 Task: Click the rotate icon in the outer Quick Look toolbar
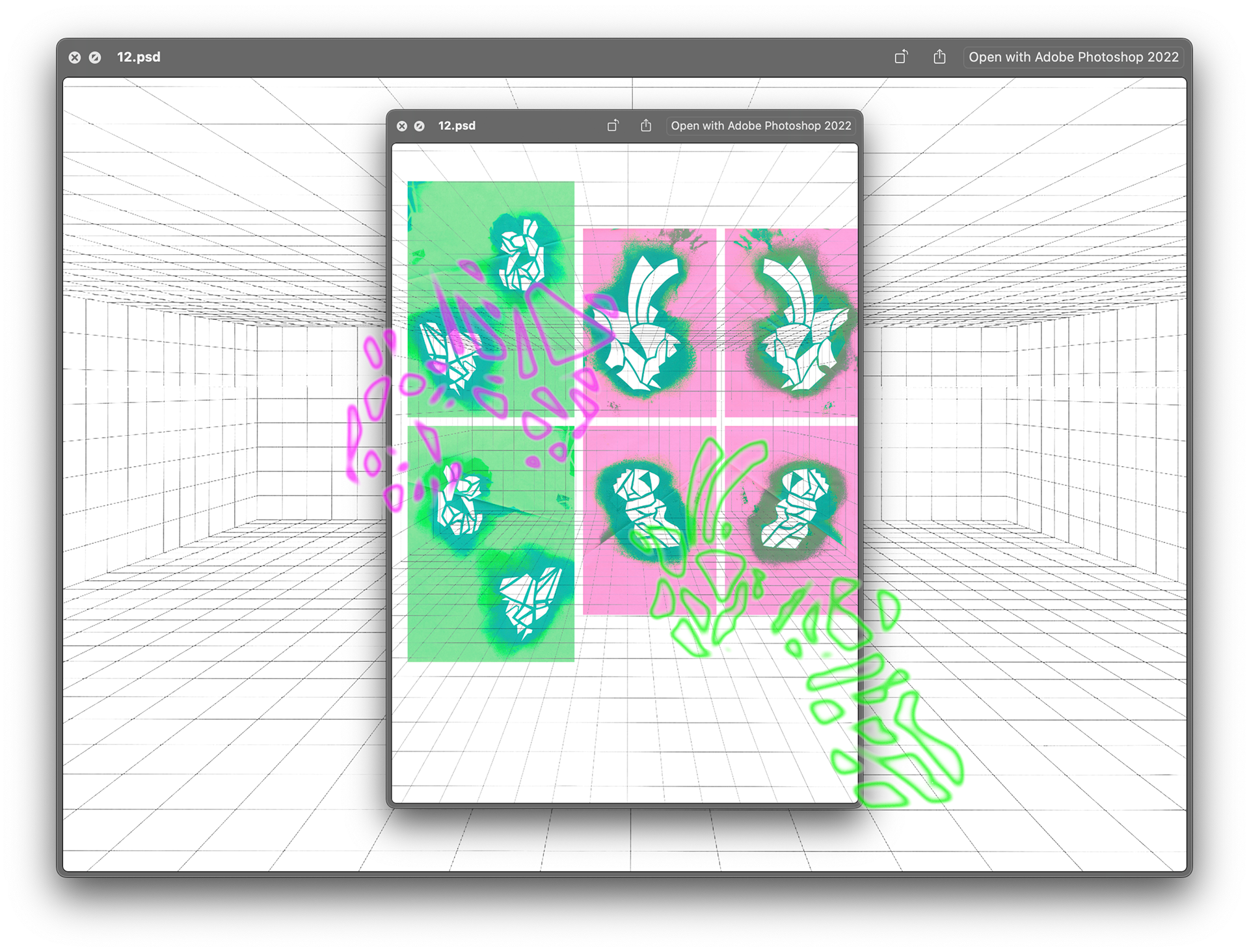point(901,57)
